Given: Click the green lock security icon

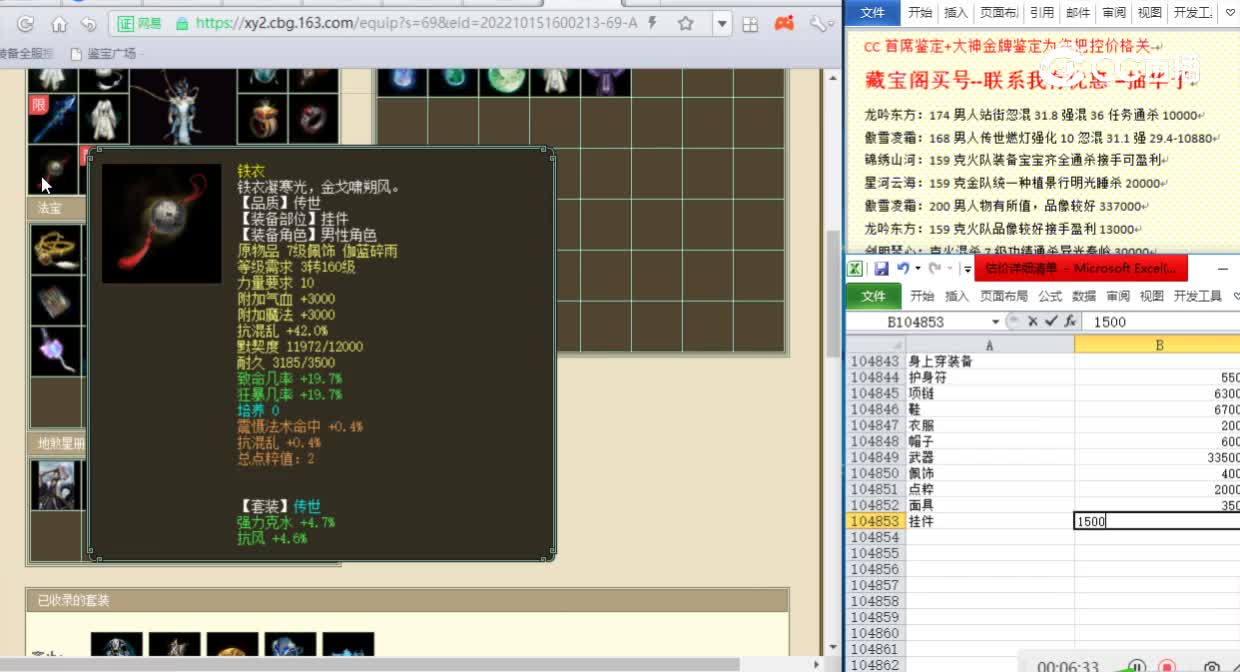Looking at the screenshot, I should (x=181, y=23).
